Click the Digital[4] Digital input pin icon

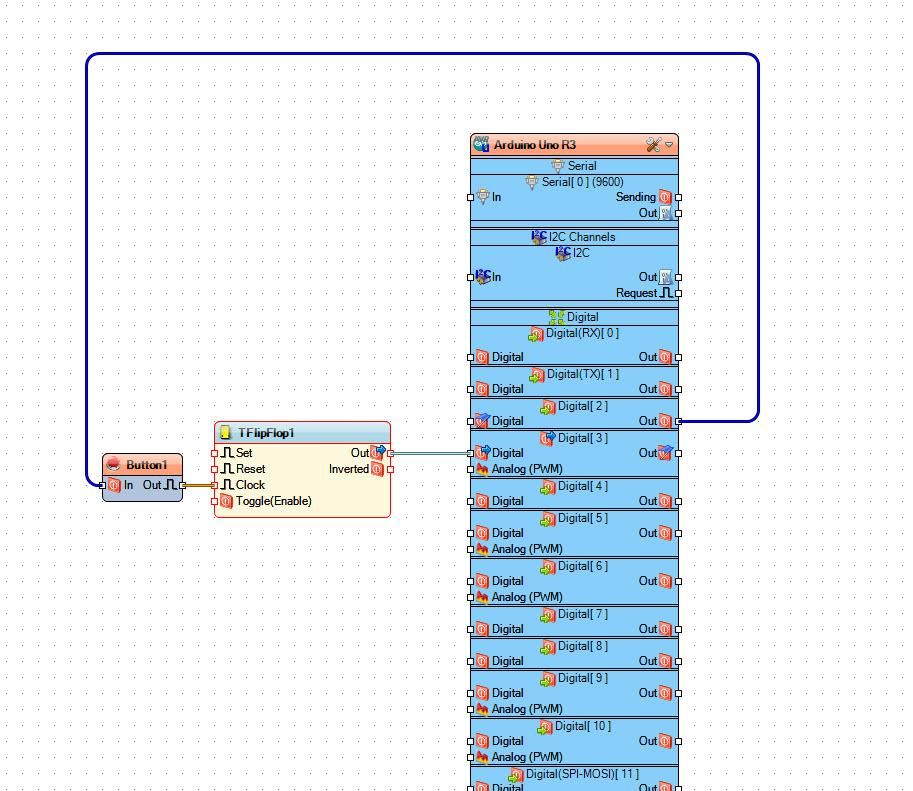click(482, 501)
